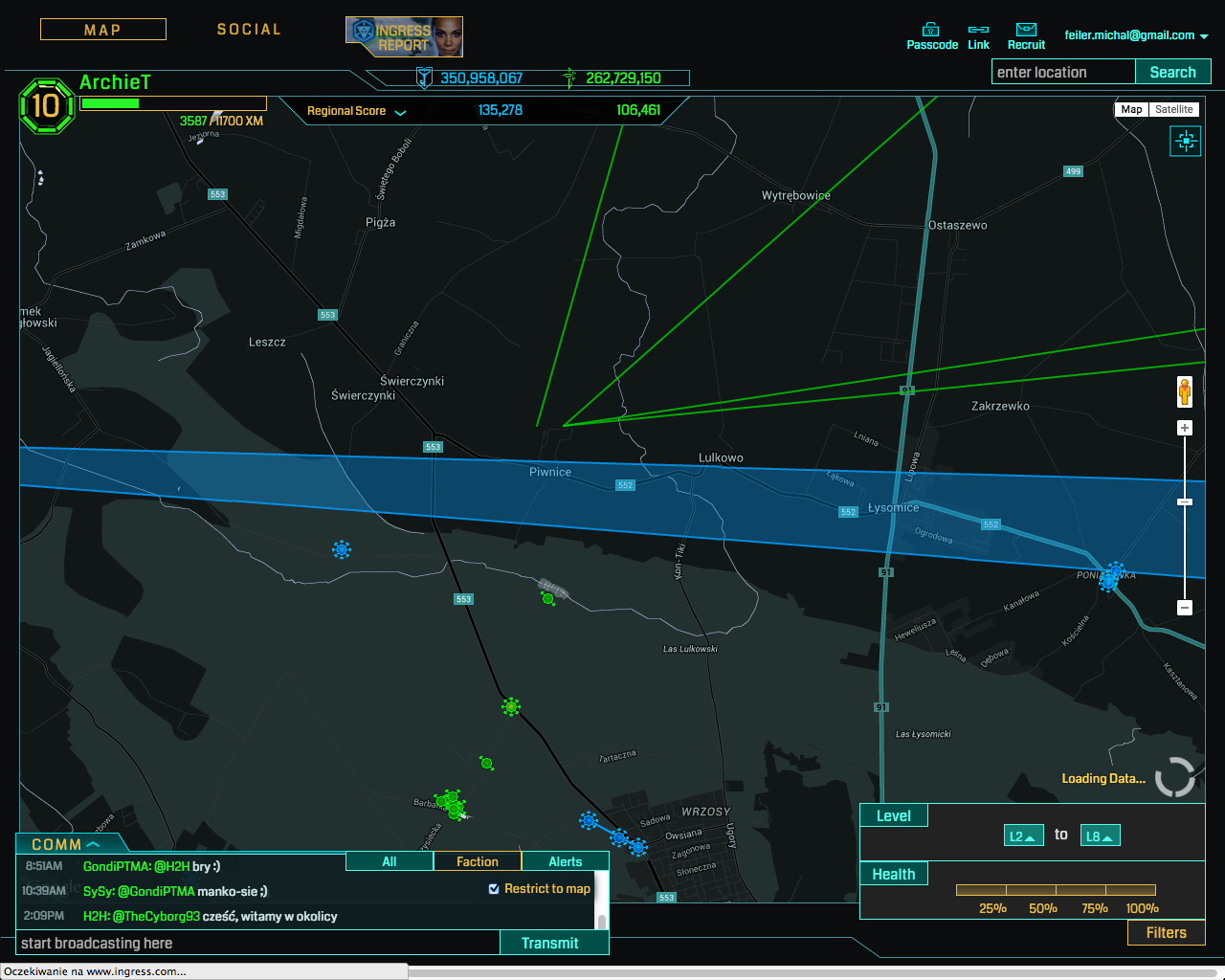Switch COMM to Alerts tab
This screenshot has height=980, width=1225.
pyautogui.click(x=565, y=861)
